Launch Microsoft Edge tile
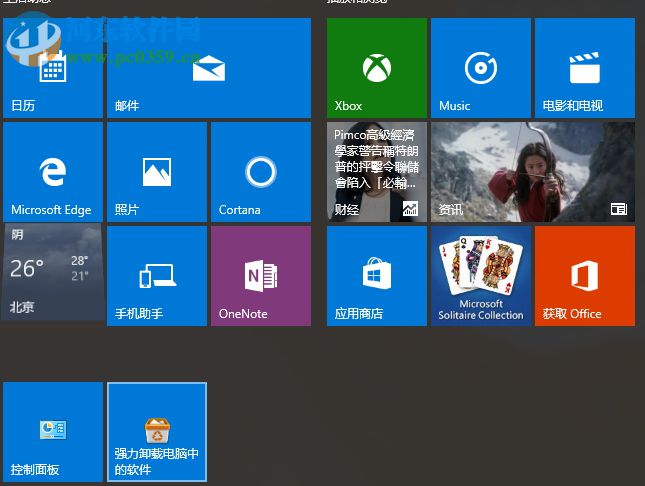 point(53,172)
